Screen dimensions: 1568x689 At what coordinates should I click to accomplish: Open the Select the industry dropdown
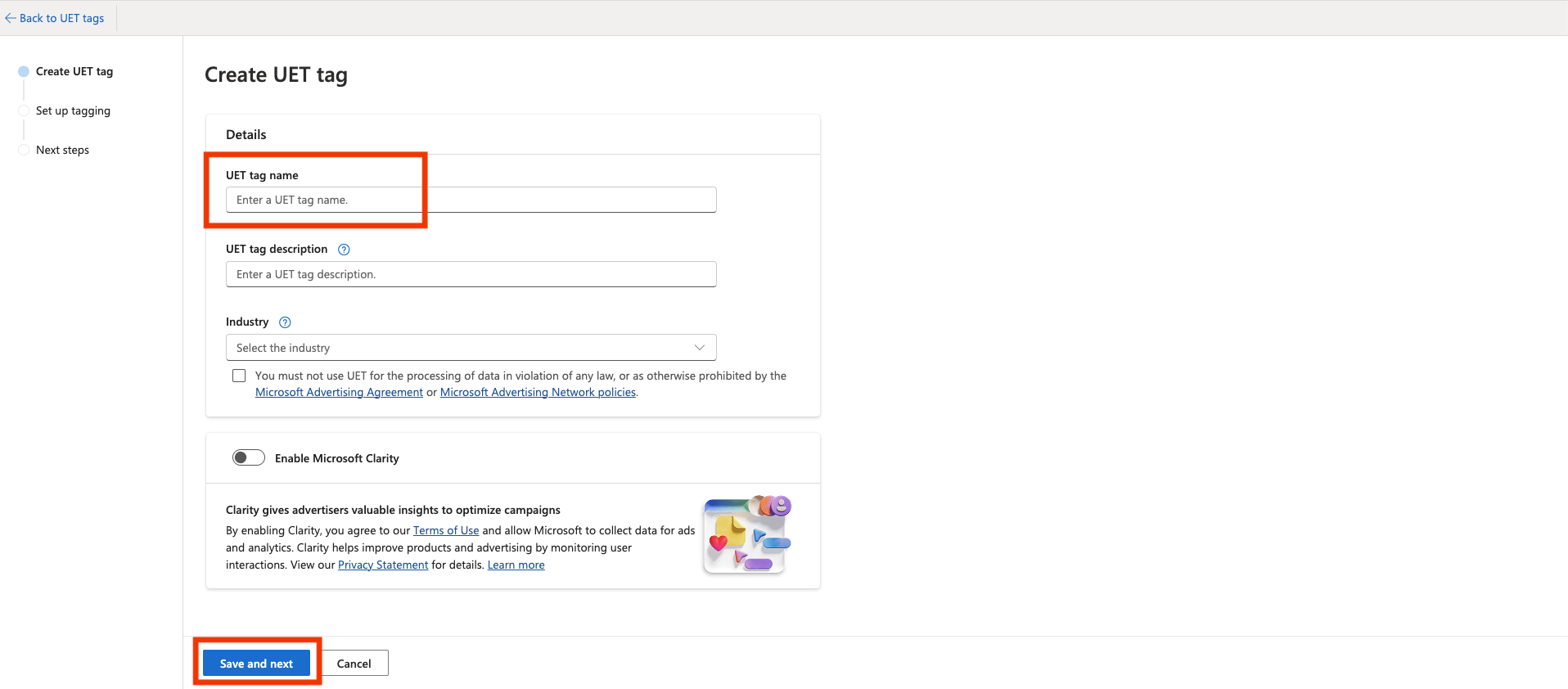471,348
